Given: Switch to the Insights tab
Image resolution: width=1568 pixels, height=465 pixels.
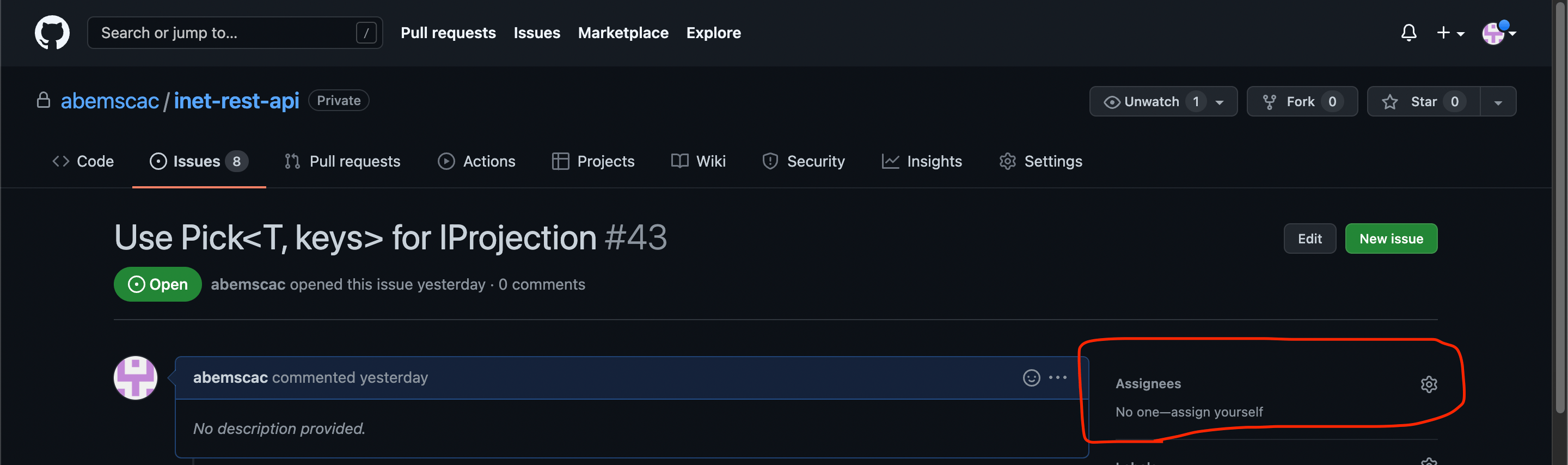Looking at the screenshot, I should (922, 161).
